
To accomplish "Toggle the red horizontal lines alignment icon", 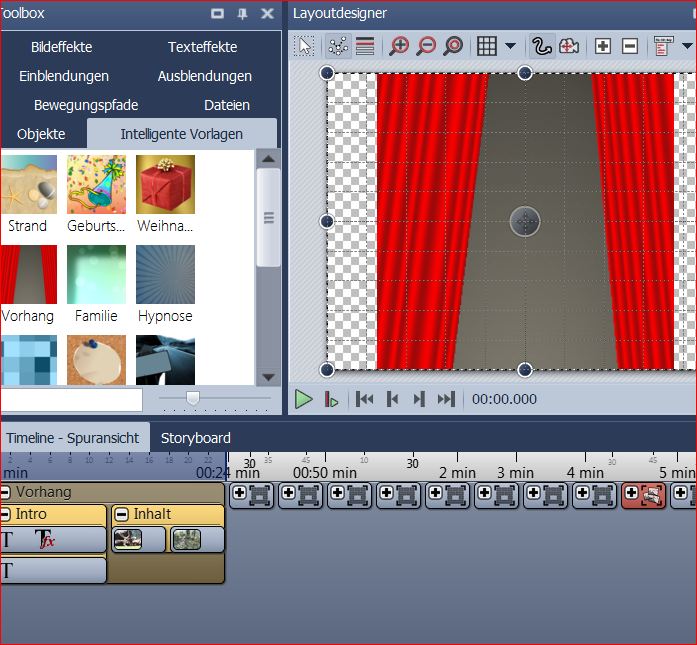I will coord(365,46).
